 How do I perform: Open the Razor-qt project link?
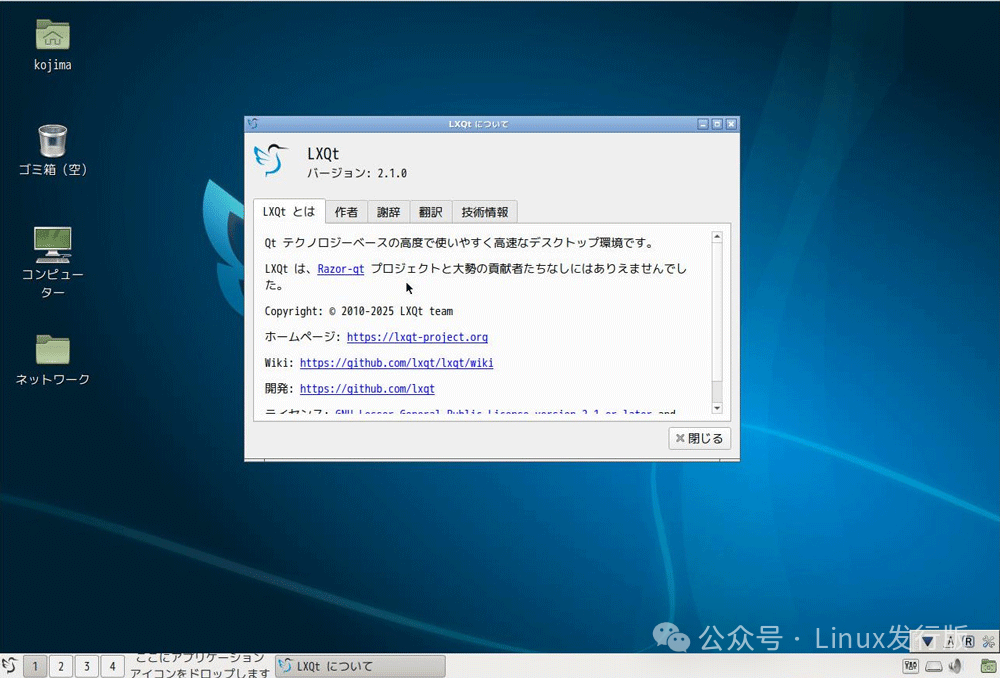coord(340,268)
